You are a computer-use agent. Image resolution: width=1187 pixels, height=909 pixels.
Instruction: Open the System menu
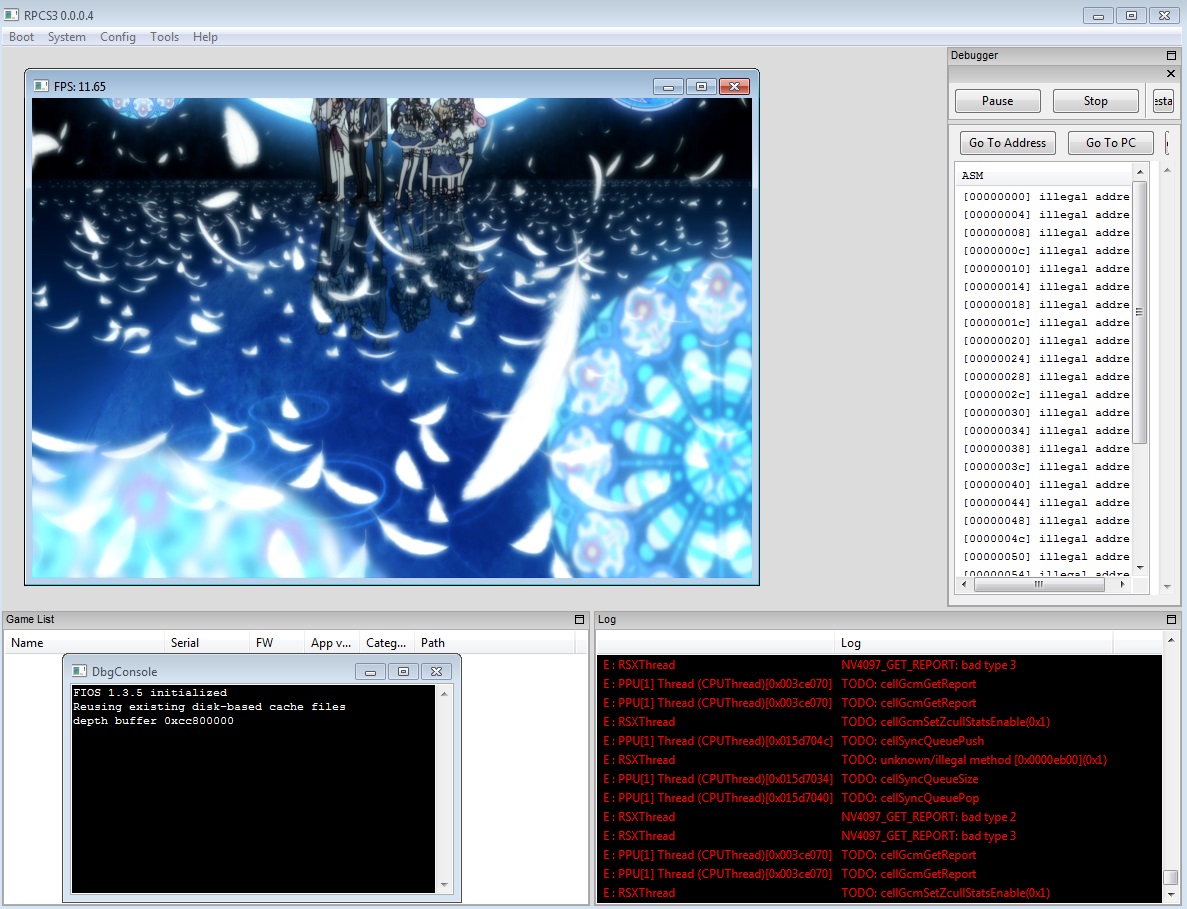[67, 36]
